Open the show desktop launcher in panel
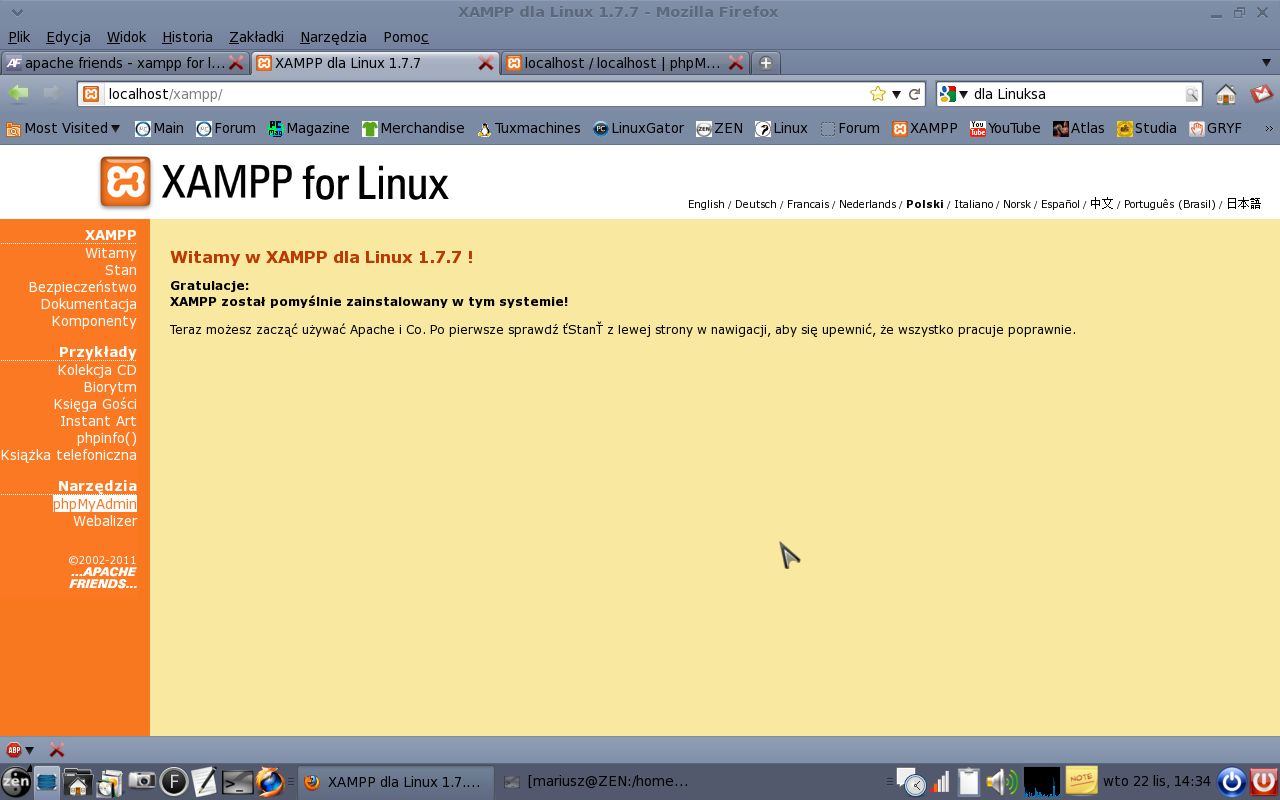This screenshot has height=800, width=1280. (47, 781)
